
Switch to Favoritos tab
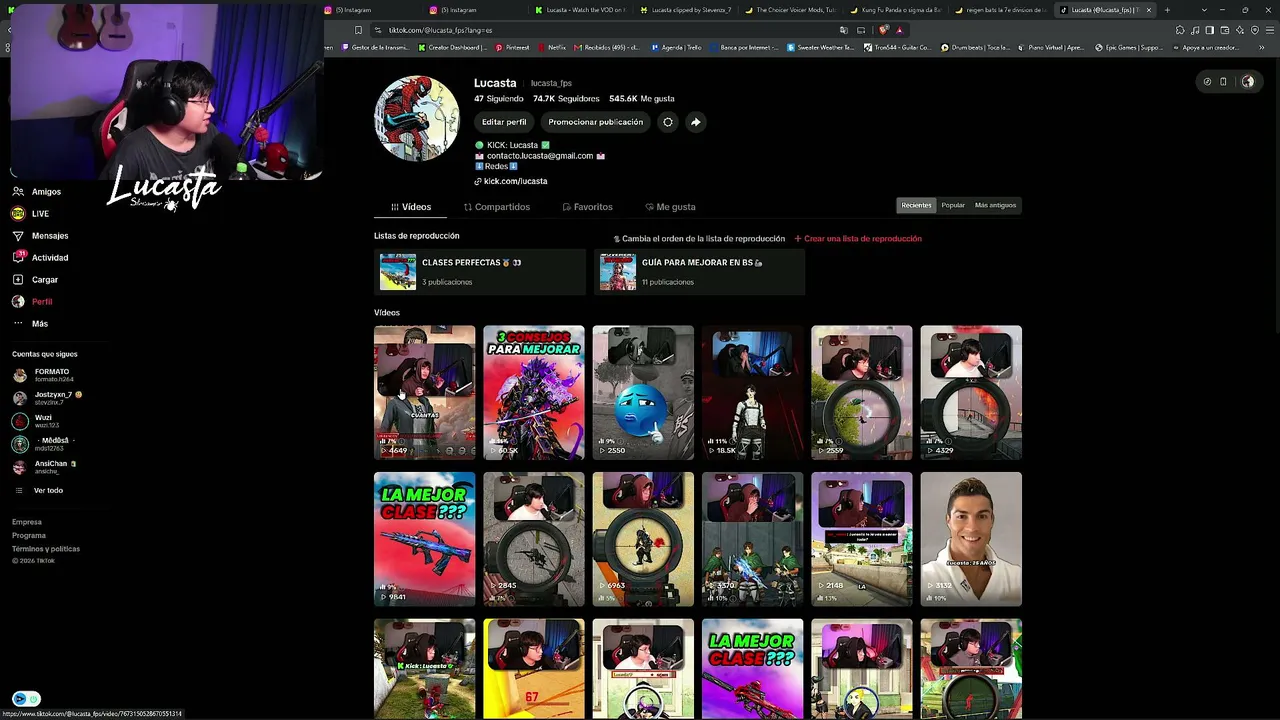point(588,207)
